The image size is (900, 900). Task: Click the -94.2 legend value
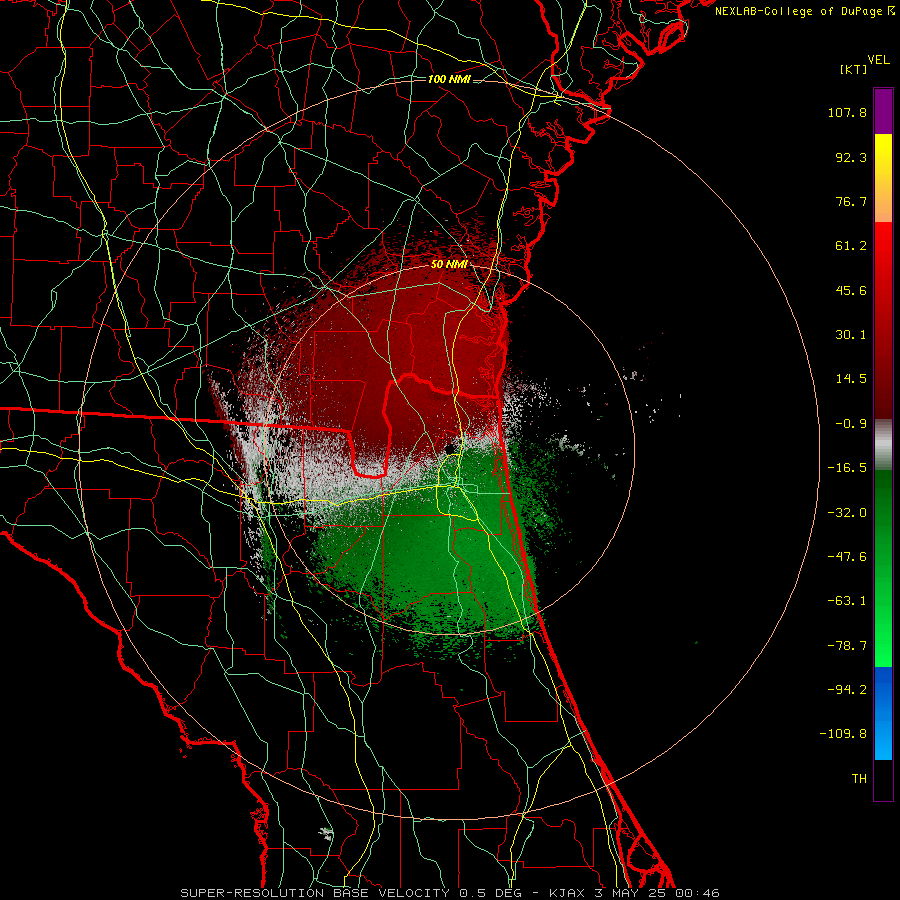(x=847, y=689)
